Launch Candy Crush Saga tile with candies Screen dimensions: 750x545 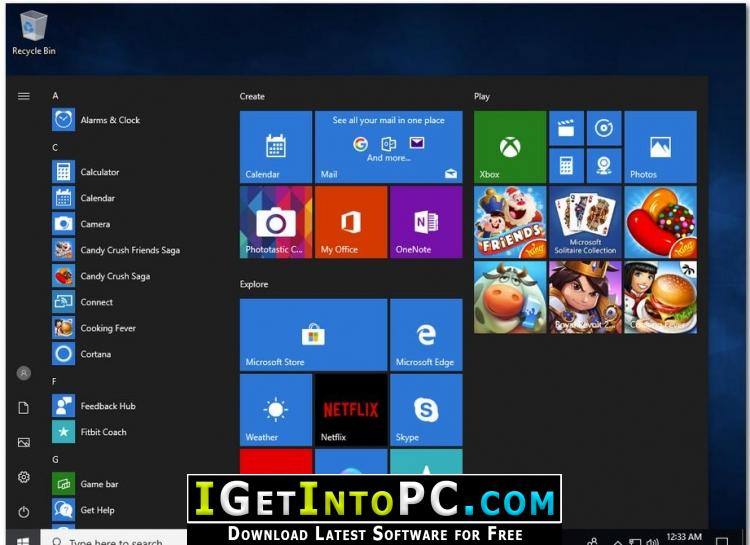[660, 222]
